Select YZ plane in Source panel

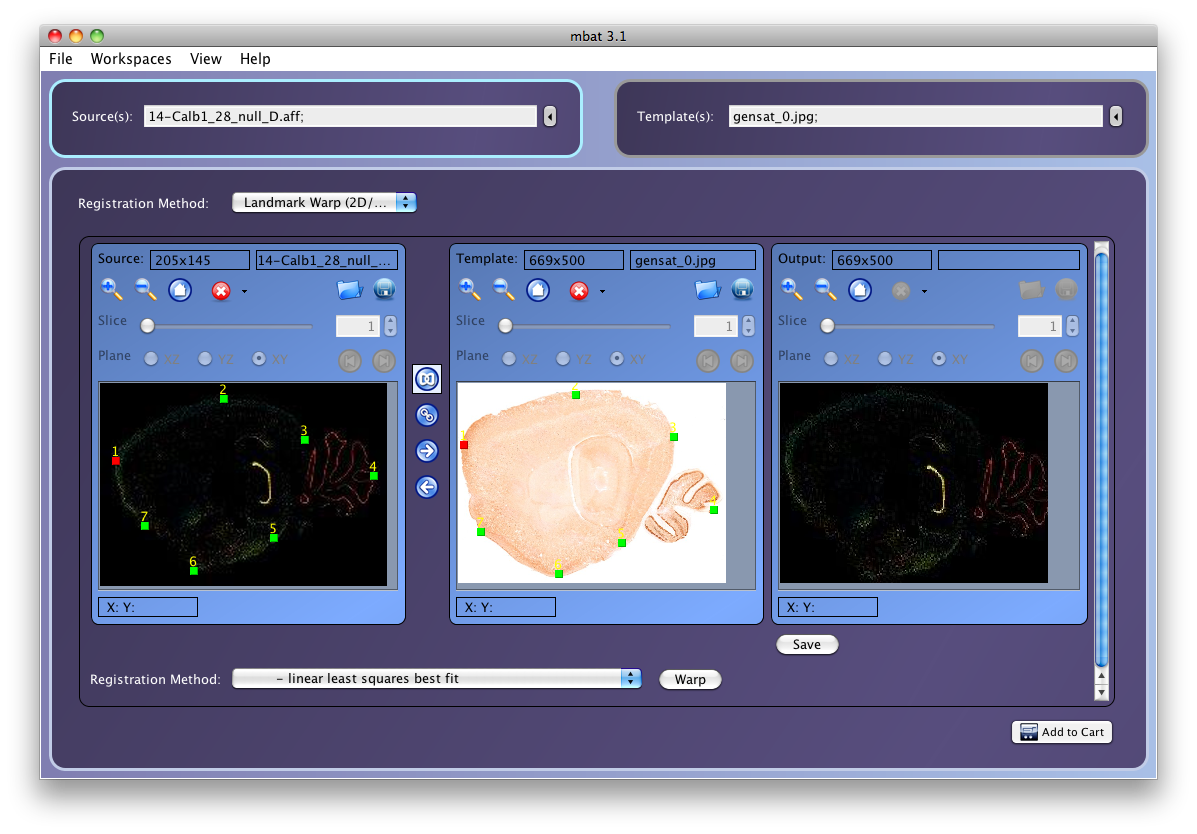pos(205,358)
